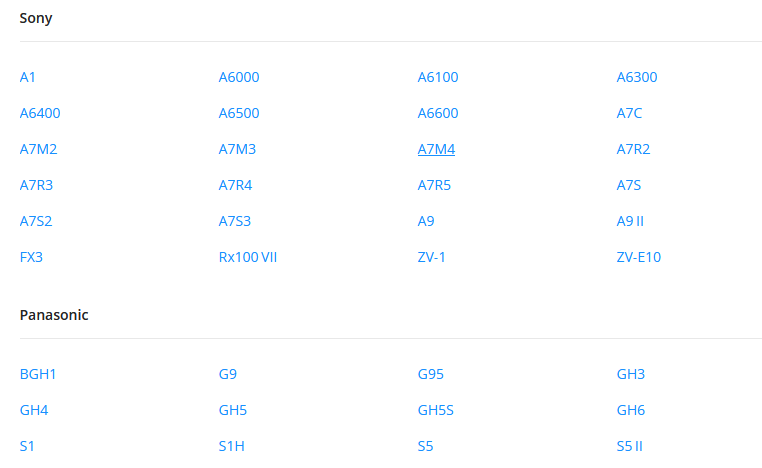Open the Panasonic BGH1 link
Screen dimensions: 762x468
(38, 374)
